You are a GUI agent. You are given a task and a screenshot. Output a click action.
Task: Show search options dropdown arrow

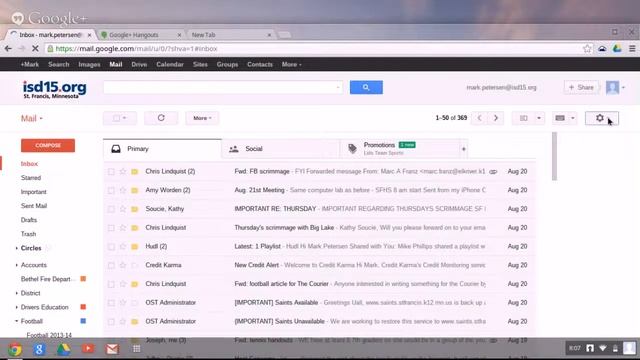(x=338, y=87)
